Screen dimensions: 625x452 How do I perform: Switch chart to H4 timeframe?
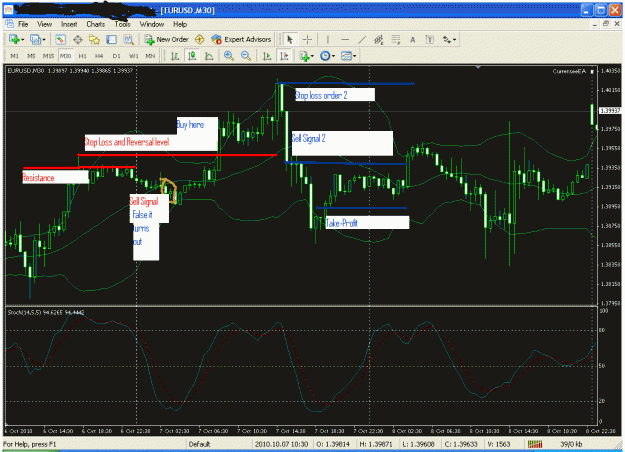coord(99,56)
